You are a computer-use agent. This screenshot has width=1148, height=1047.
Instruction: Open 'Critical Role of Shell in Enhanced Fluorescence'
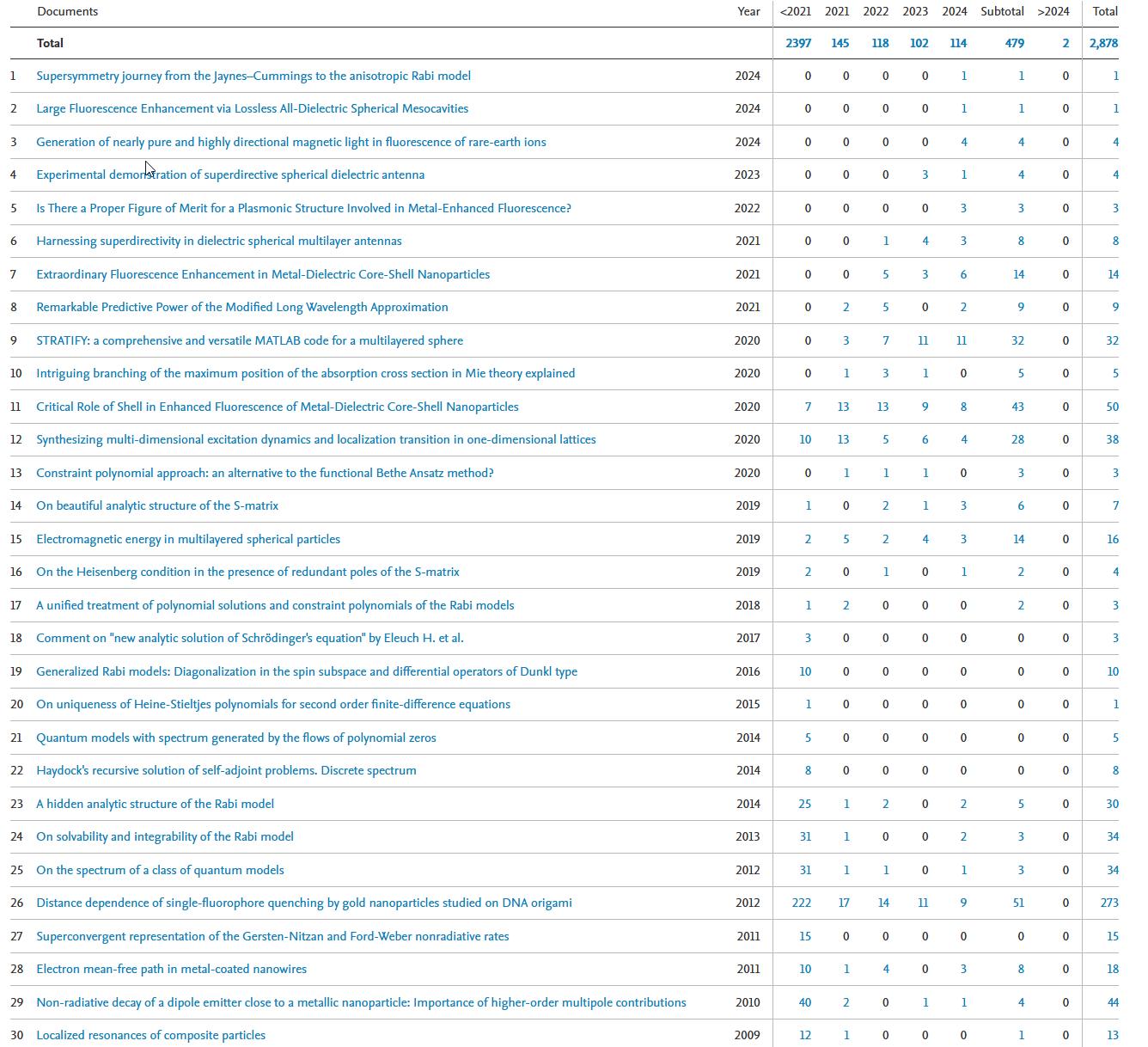tap(278, 407)
